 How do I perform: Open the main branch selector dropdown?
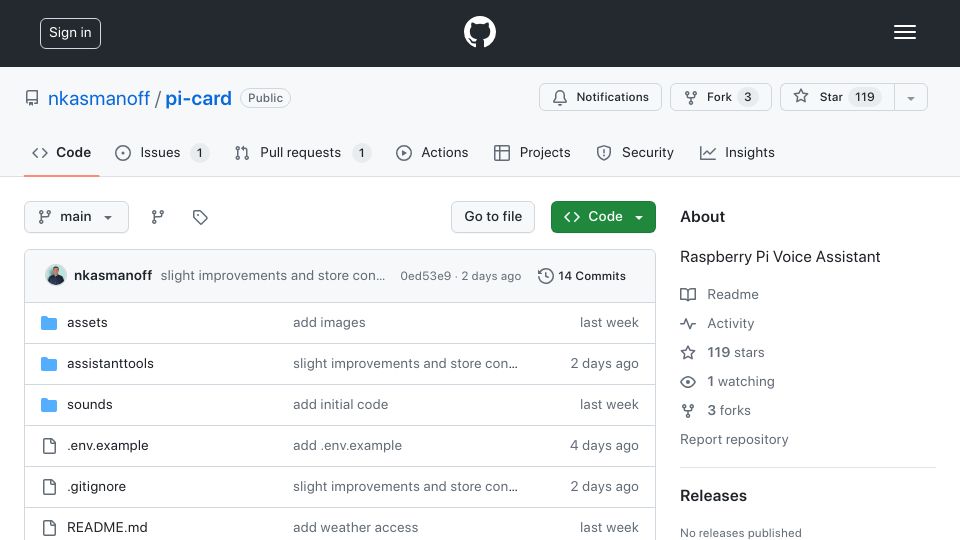[77, 217]
